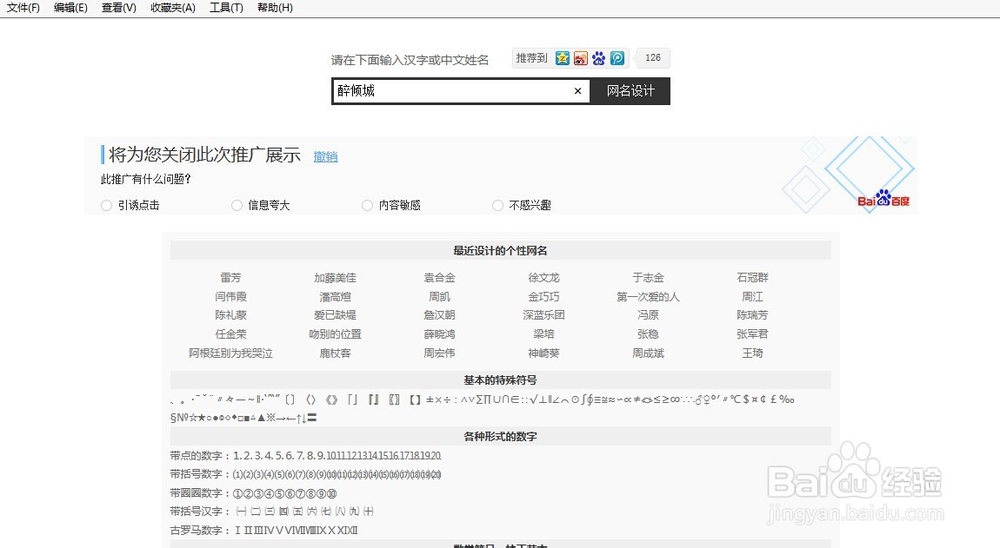The height and width of the screenshot is (548, 1000).
Task: Select the 信息夸大 radio option
Action: [x=237, y=205]
